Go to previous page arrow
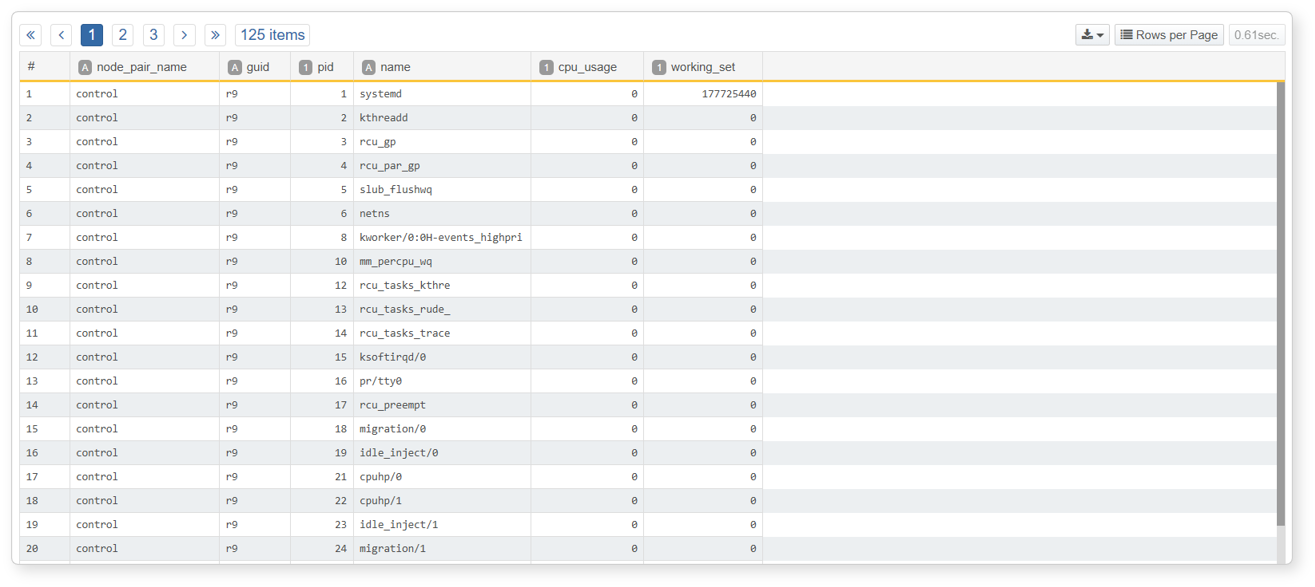This screenshot has width=1315, height=587. click(61, 35)
